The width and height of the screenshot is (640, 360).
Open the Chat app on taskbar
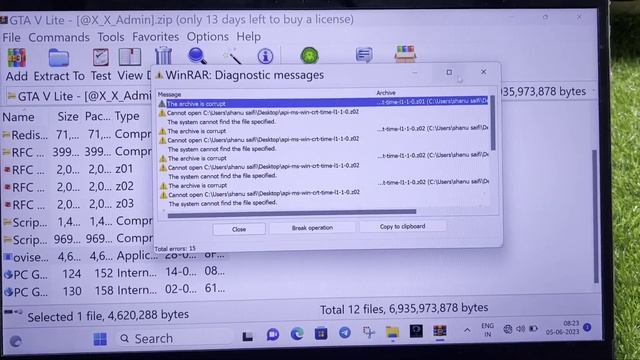click(x=273, y=335)
